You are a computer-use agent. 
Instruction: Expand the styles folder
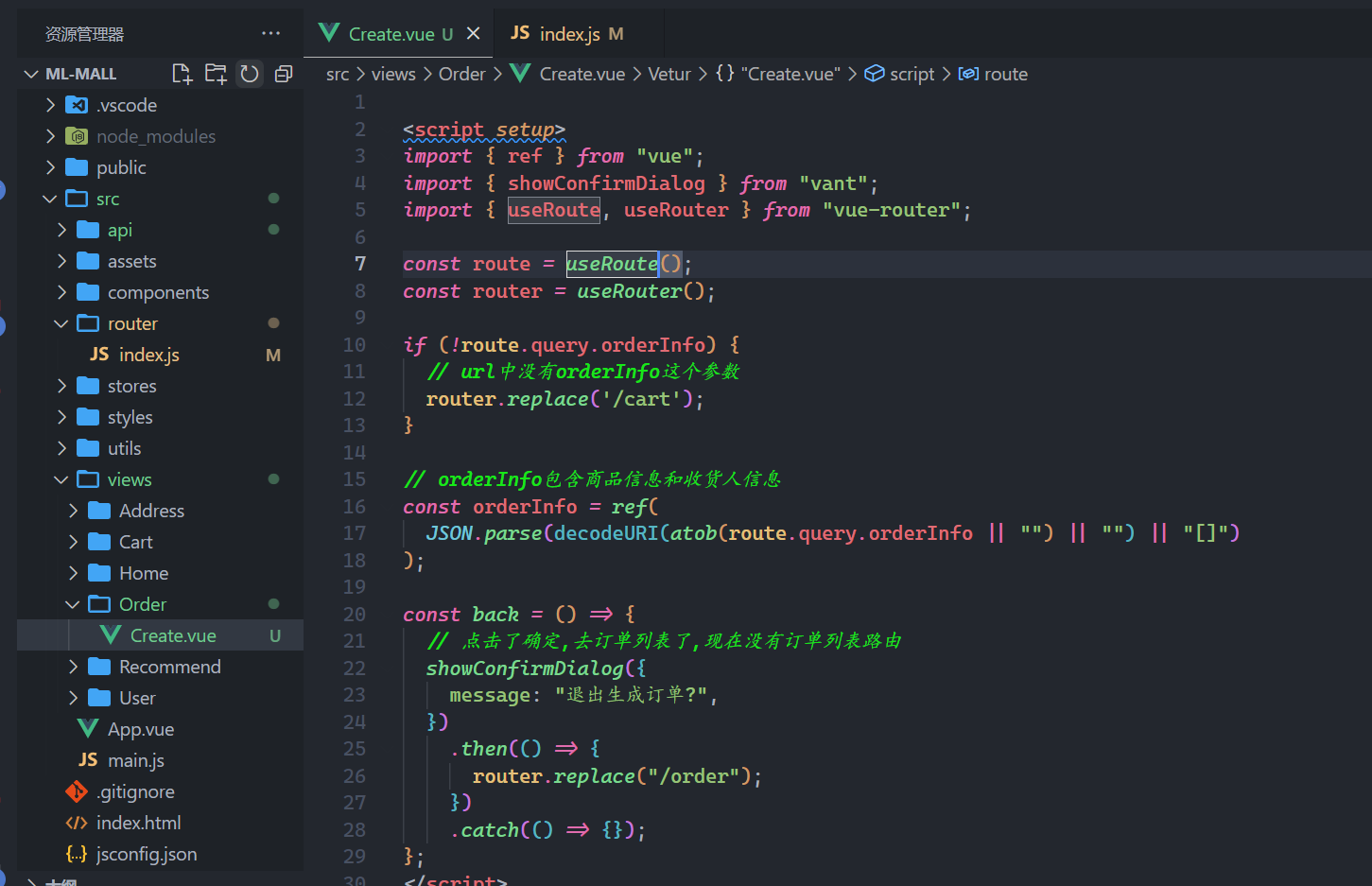pos(61,417)
